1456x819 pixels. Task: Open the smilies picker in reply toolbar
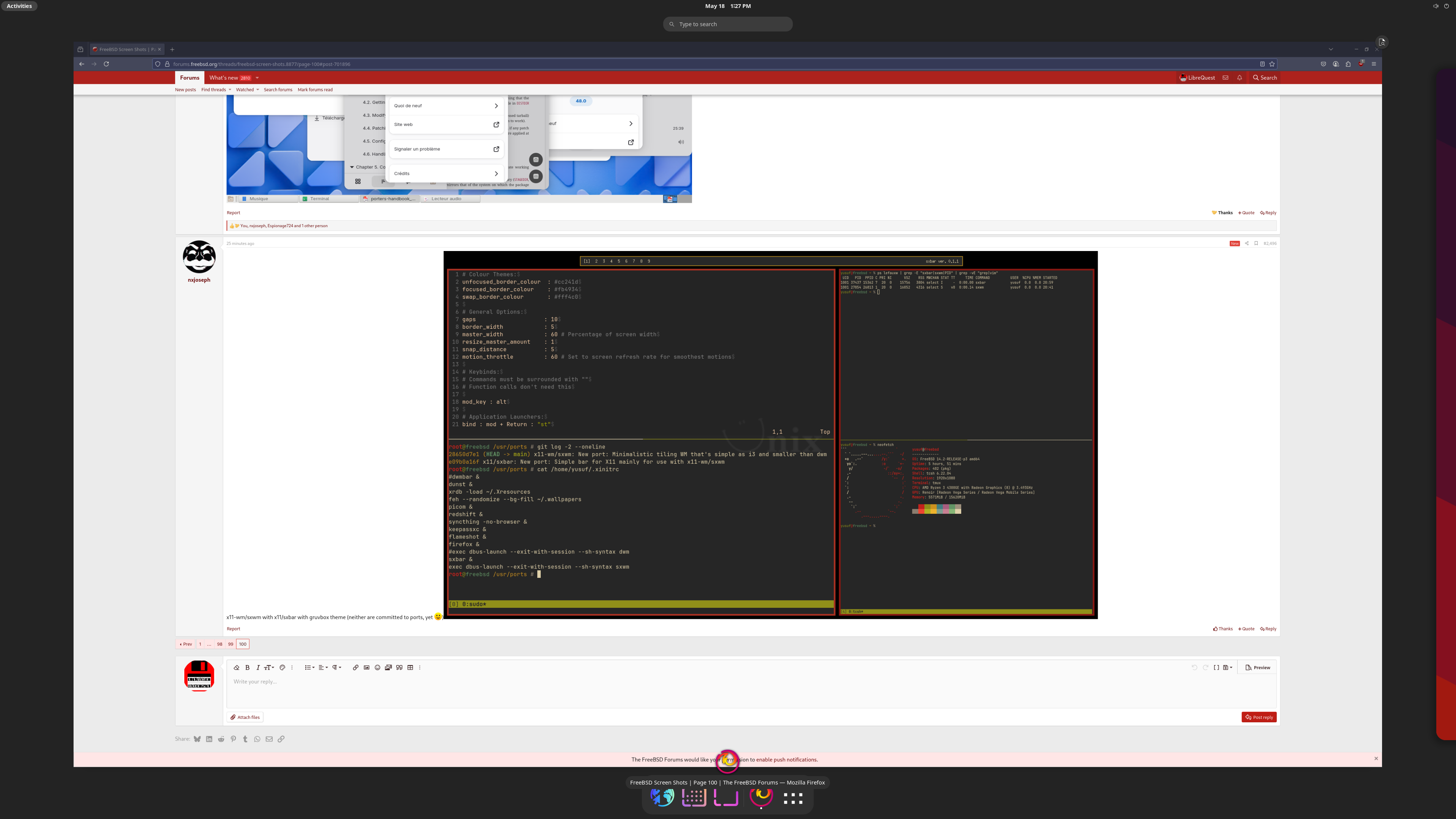coord(378,667)
